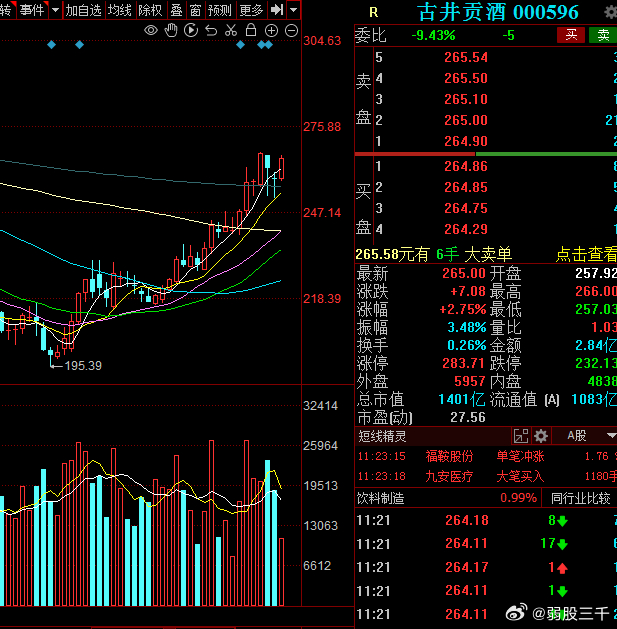Open the 短线精灵 settings gear
617x629 pixels.
tap(541, 436)
